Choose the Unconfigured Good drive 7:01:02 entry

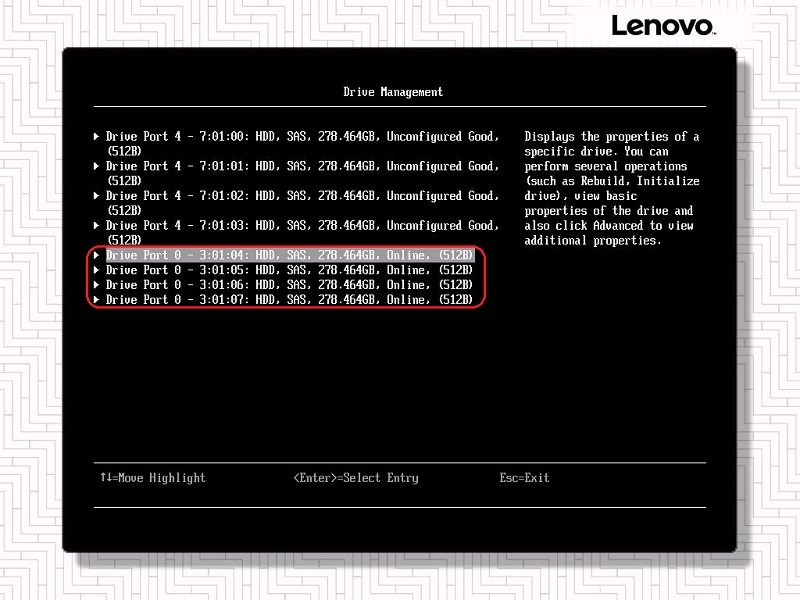(x=300, y=196)
